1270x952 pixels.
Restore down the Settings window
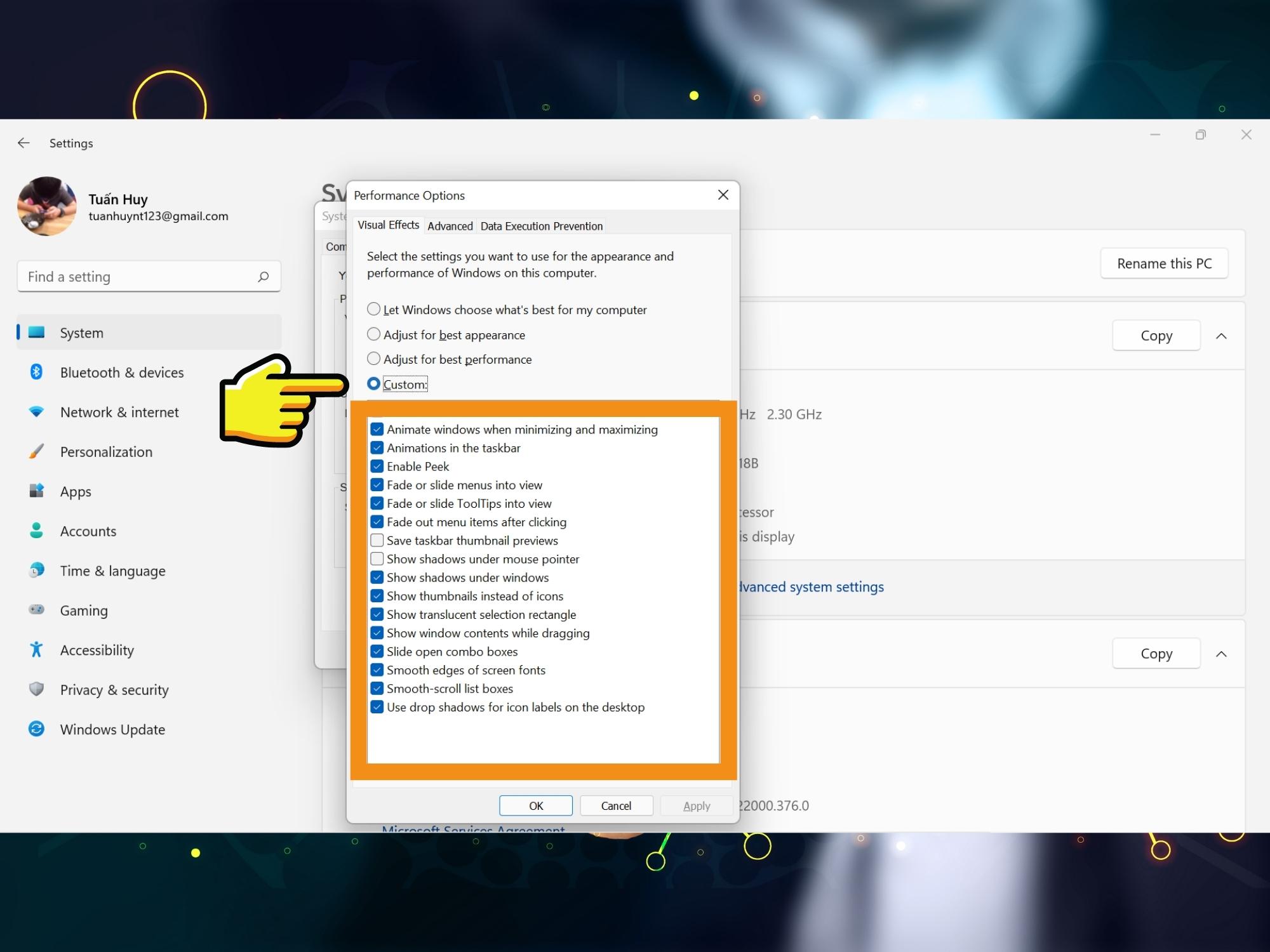[1200, 135]
